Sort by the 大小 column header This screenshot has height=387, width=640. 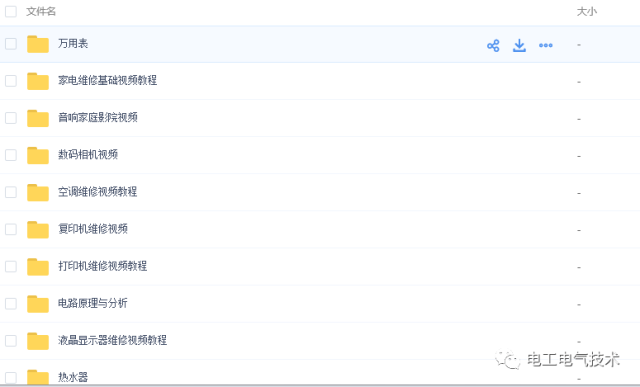587,11
